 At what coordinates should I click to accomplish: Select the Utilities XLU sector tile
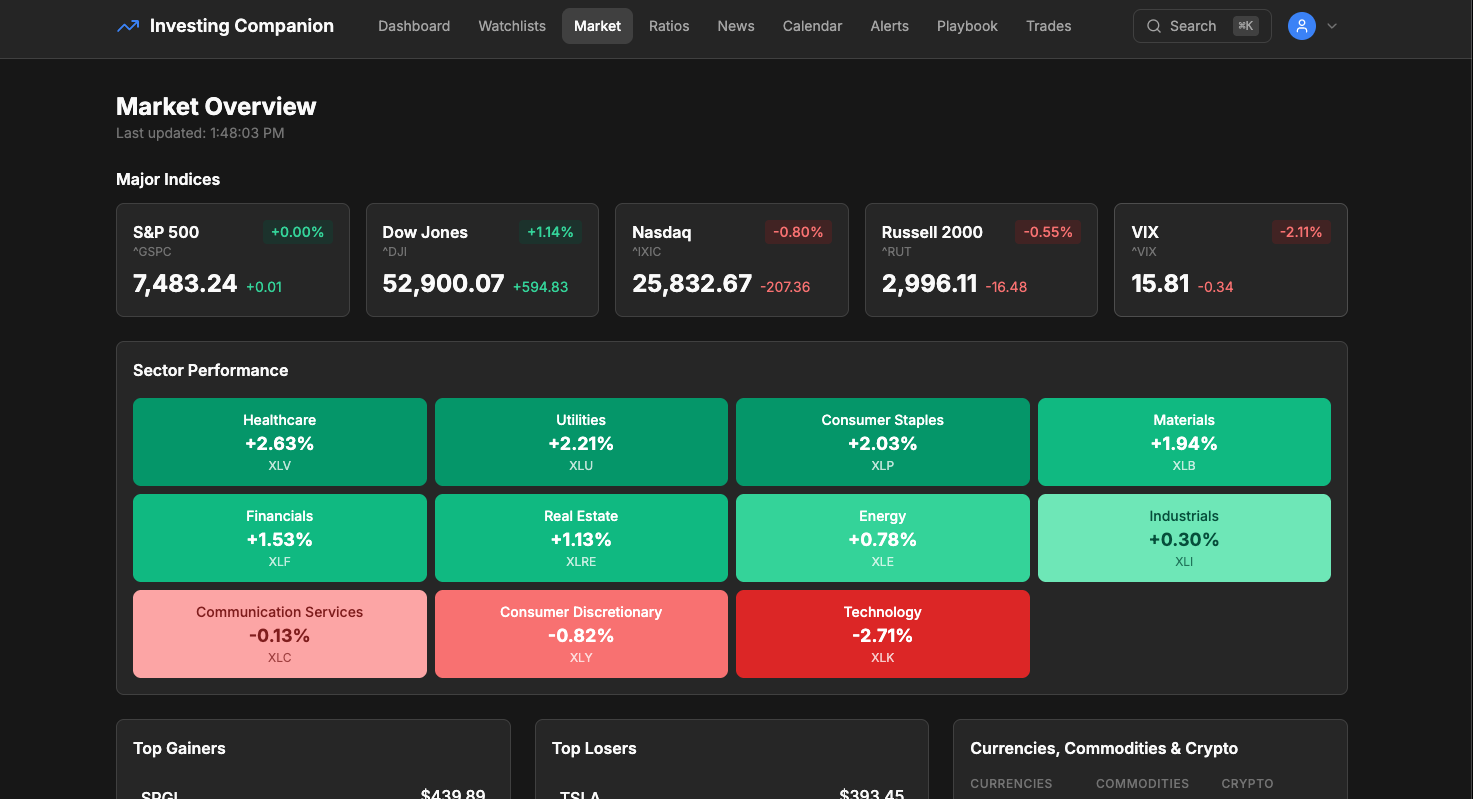coord(581,442)
